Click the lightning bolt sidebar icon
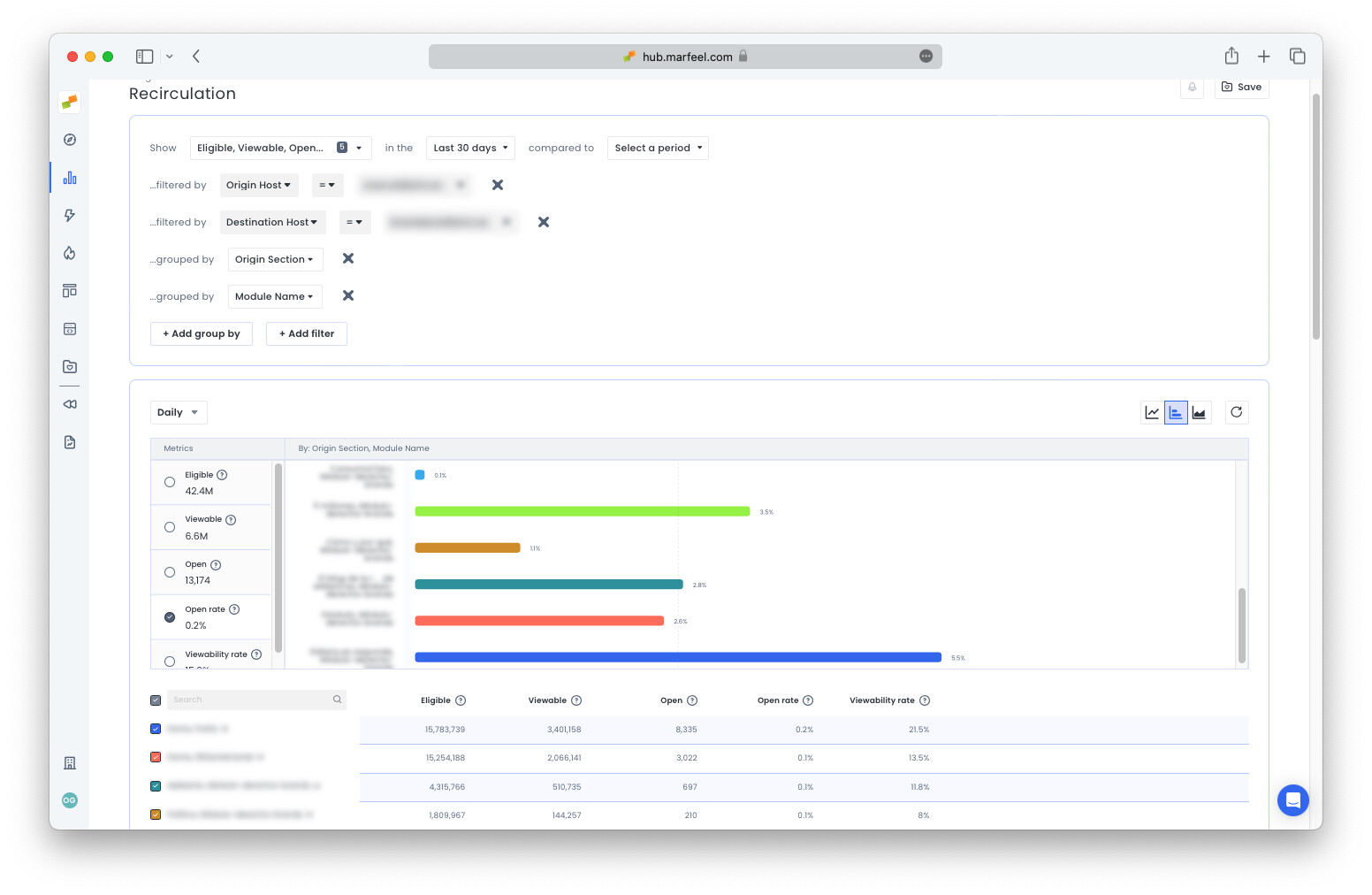This screenshot has width=1372, height=895. tap(69, 215)
